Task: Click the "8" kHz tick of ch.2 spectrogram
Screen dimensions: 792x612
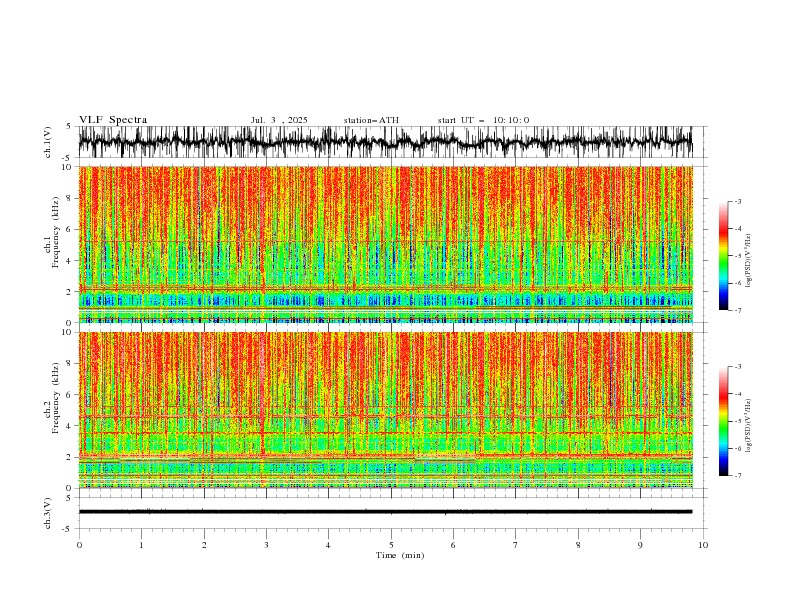Action: click(70, 363)
